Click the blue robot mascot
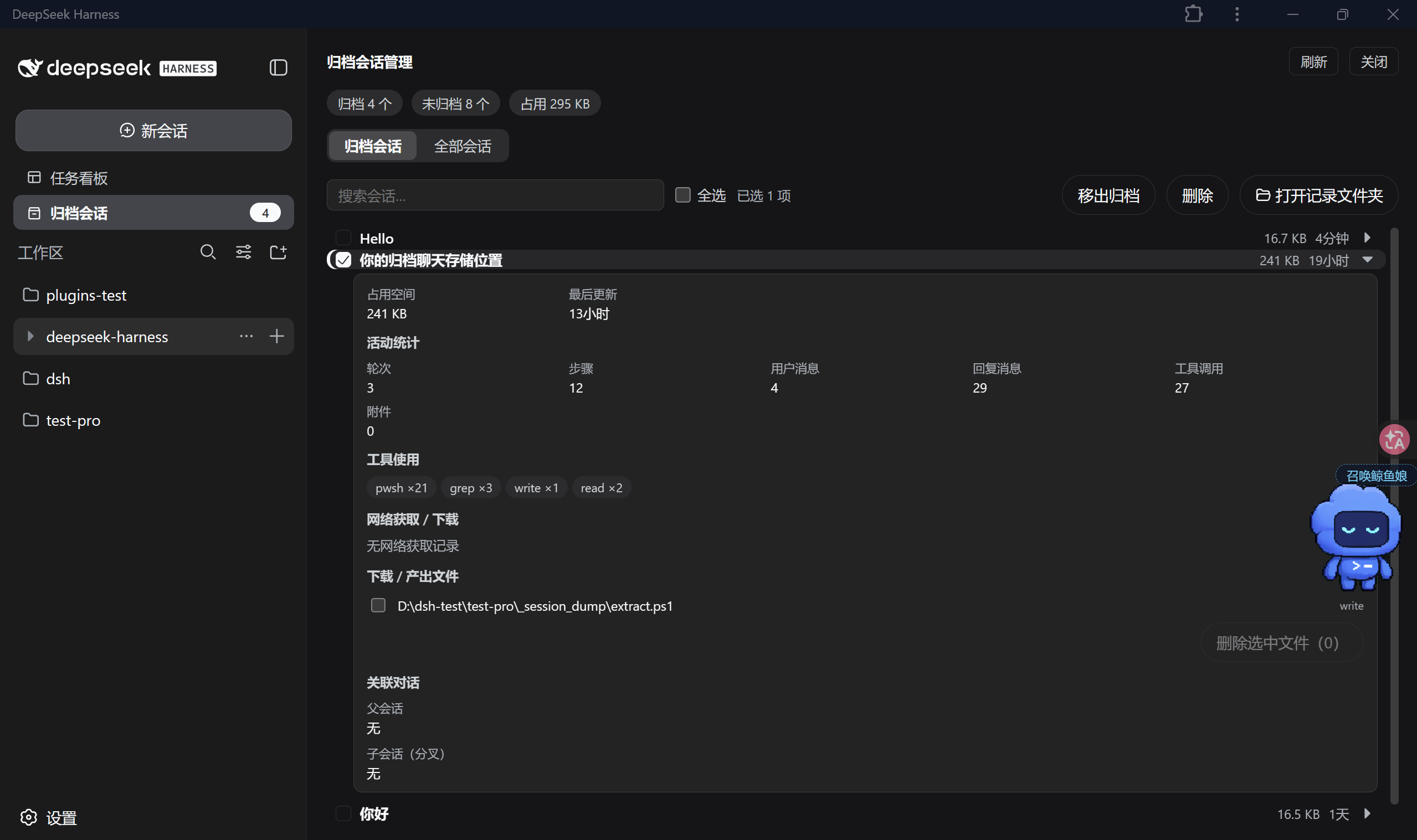The width and height of the screenshot is (1417, 840). 1356,539
